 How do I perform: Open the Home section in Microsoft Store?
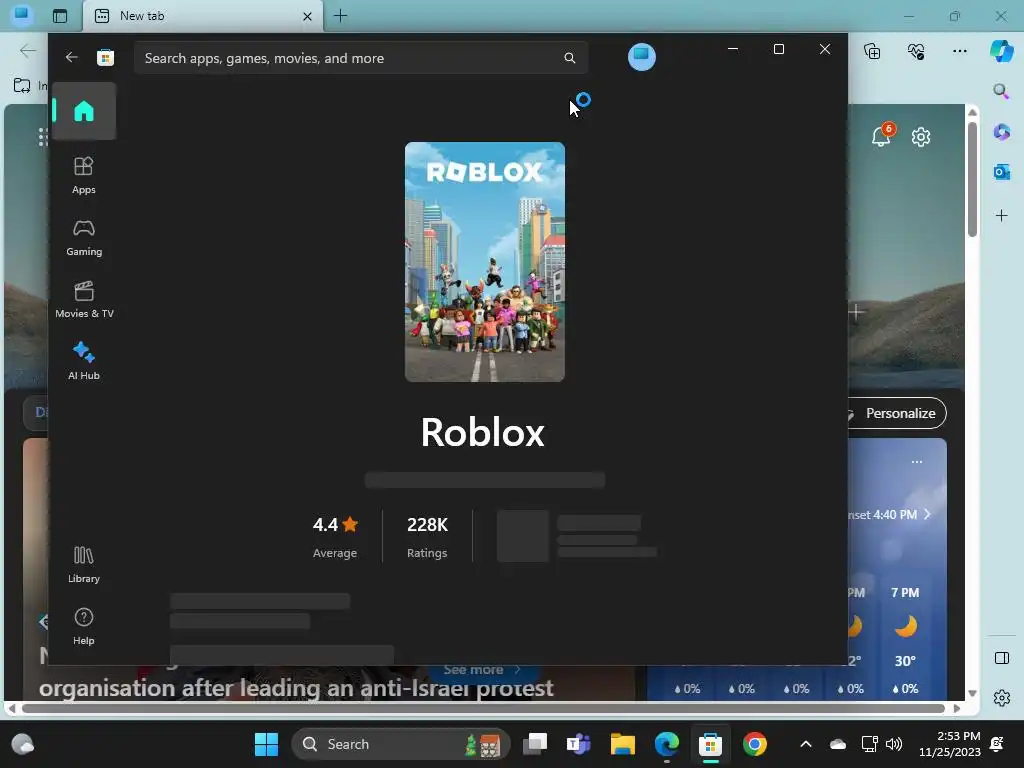[84, 111]
